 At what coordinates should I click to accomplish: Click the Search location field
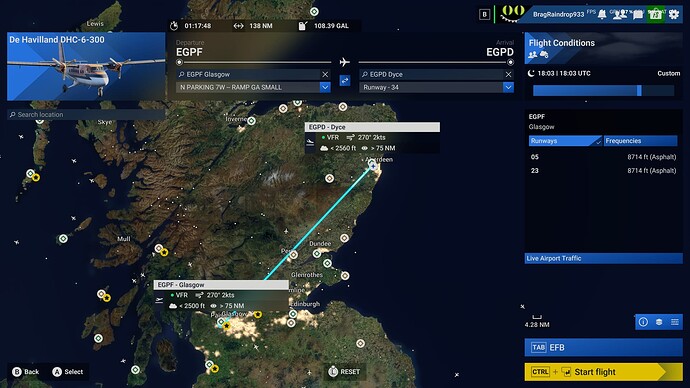tap(86, 114)
